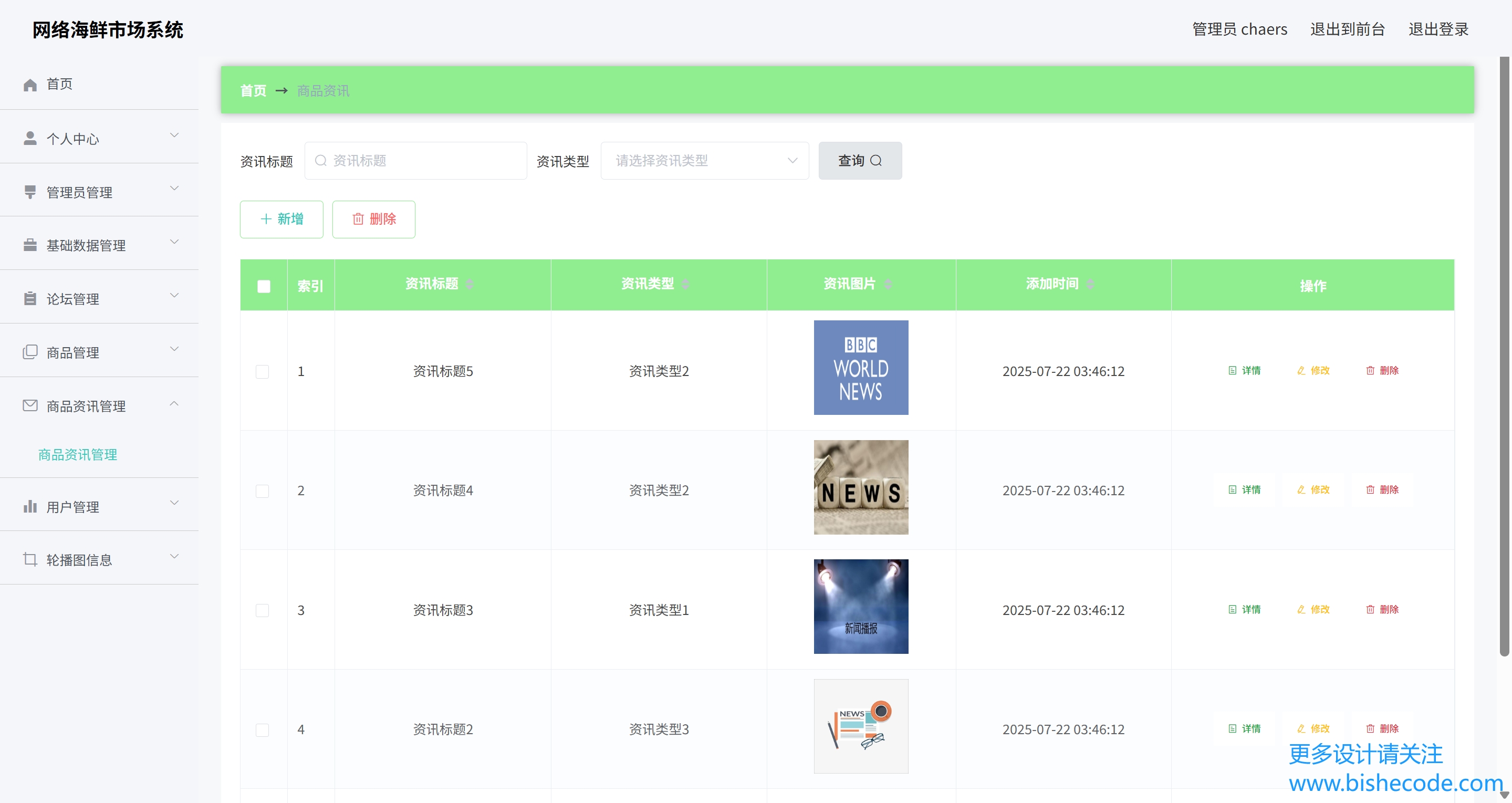The width and height of the screenshot is (1512, 803).
Task: Check the checkbox for row 3
Action: [263, 610]
